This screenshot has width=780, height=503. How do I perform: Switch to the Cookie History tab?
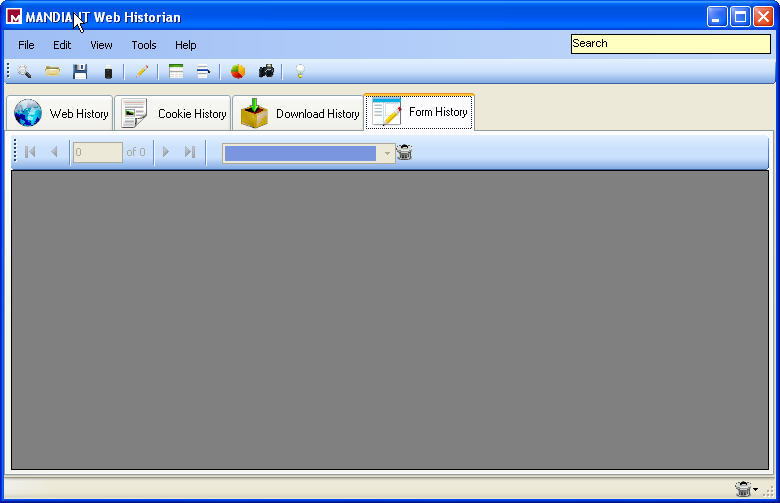(x=173, y=113)
